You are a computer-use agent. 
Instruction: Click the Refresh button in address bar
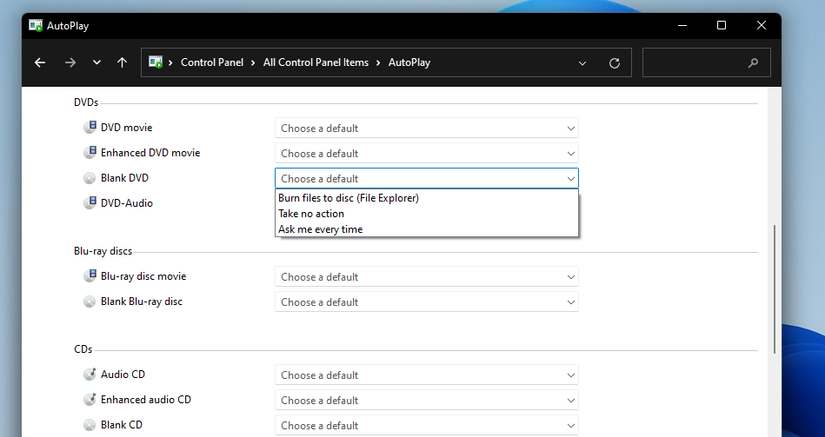tap(614, 63)
